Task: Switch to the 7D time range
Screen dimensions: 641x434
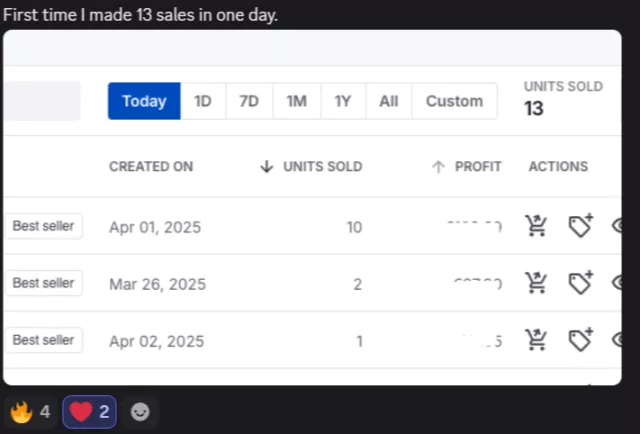Action: pos(249,101)
